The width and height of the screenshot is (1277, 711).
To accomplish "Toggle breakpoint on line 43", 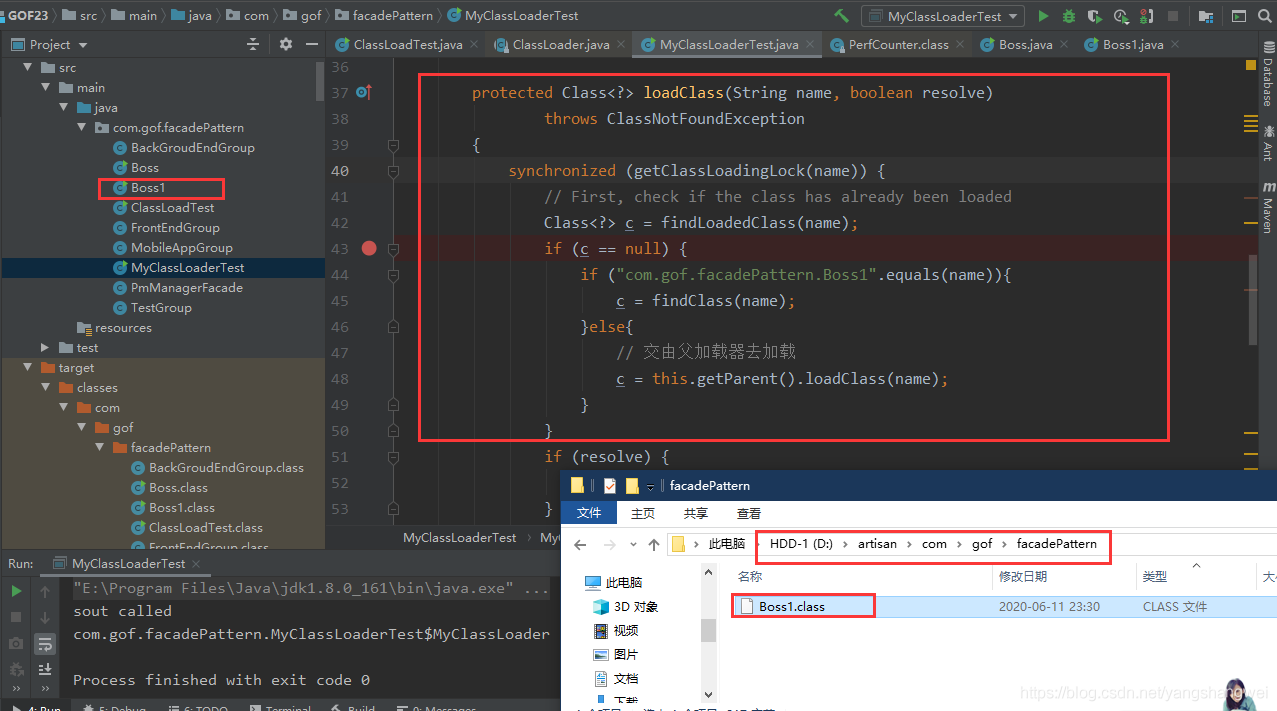I will click(x=369, y=248).
